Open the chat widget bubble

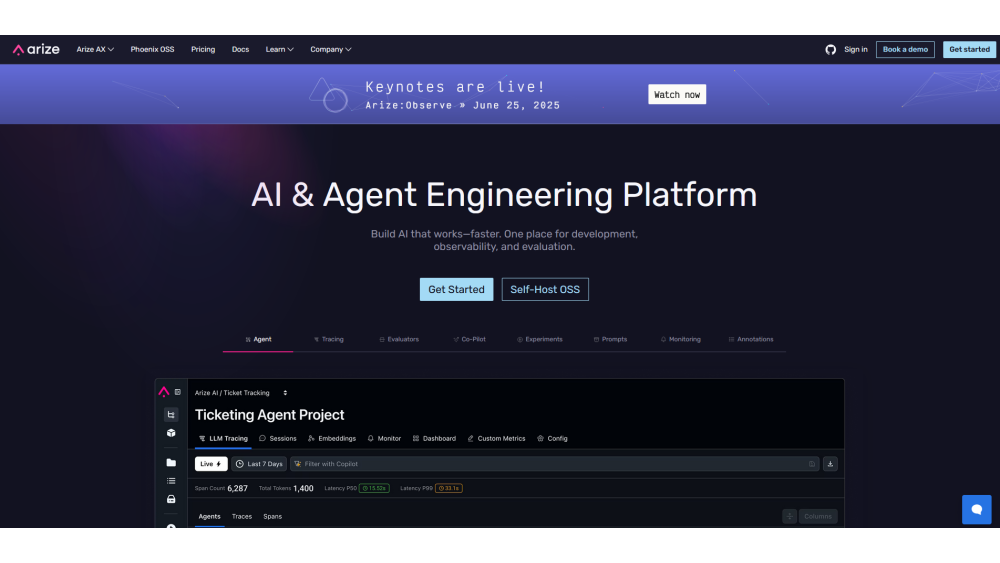coord(976,509)
